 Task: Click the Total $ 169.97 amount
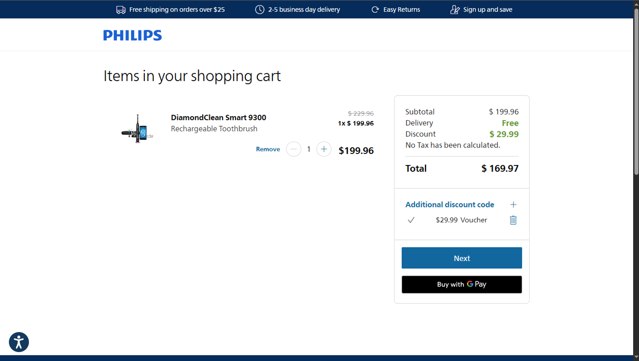point(500,169)
